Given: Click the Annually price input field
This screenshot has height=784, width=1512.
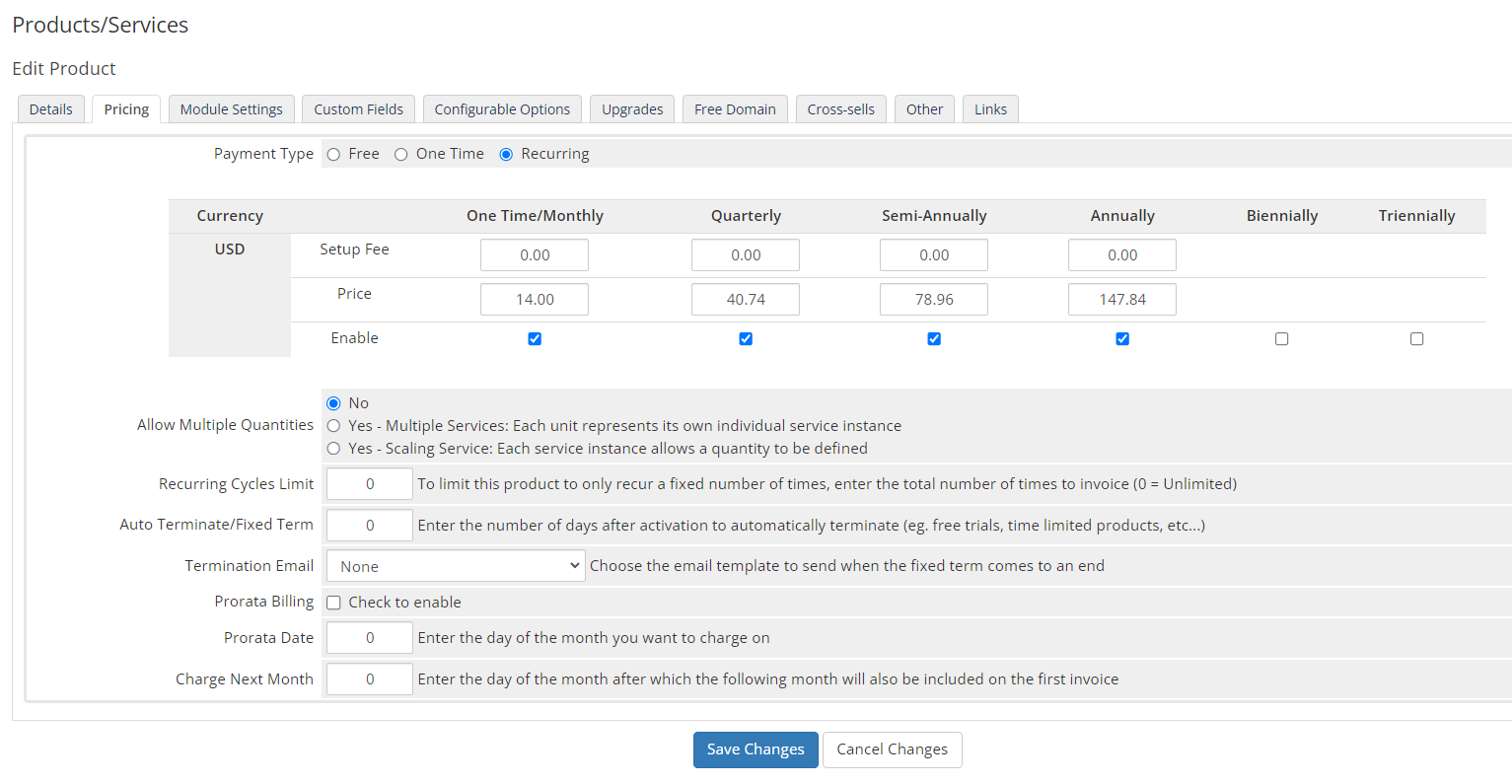Looking at the screenshot, I should (1121, 300).
